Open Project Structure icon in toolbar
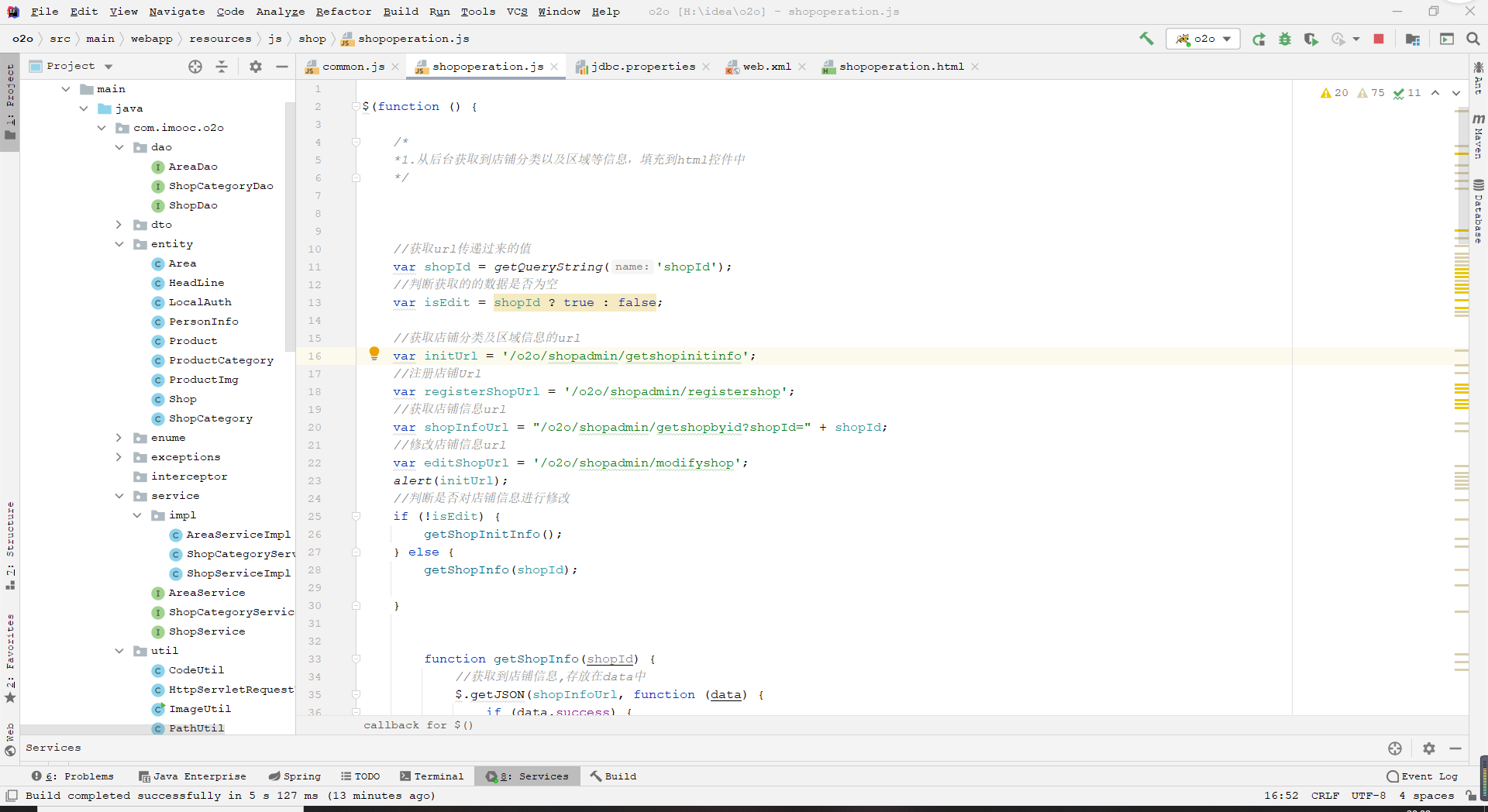 coord(1413,39)
